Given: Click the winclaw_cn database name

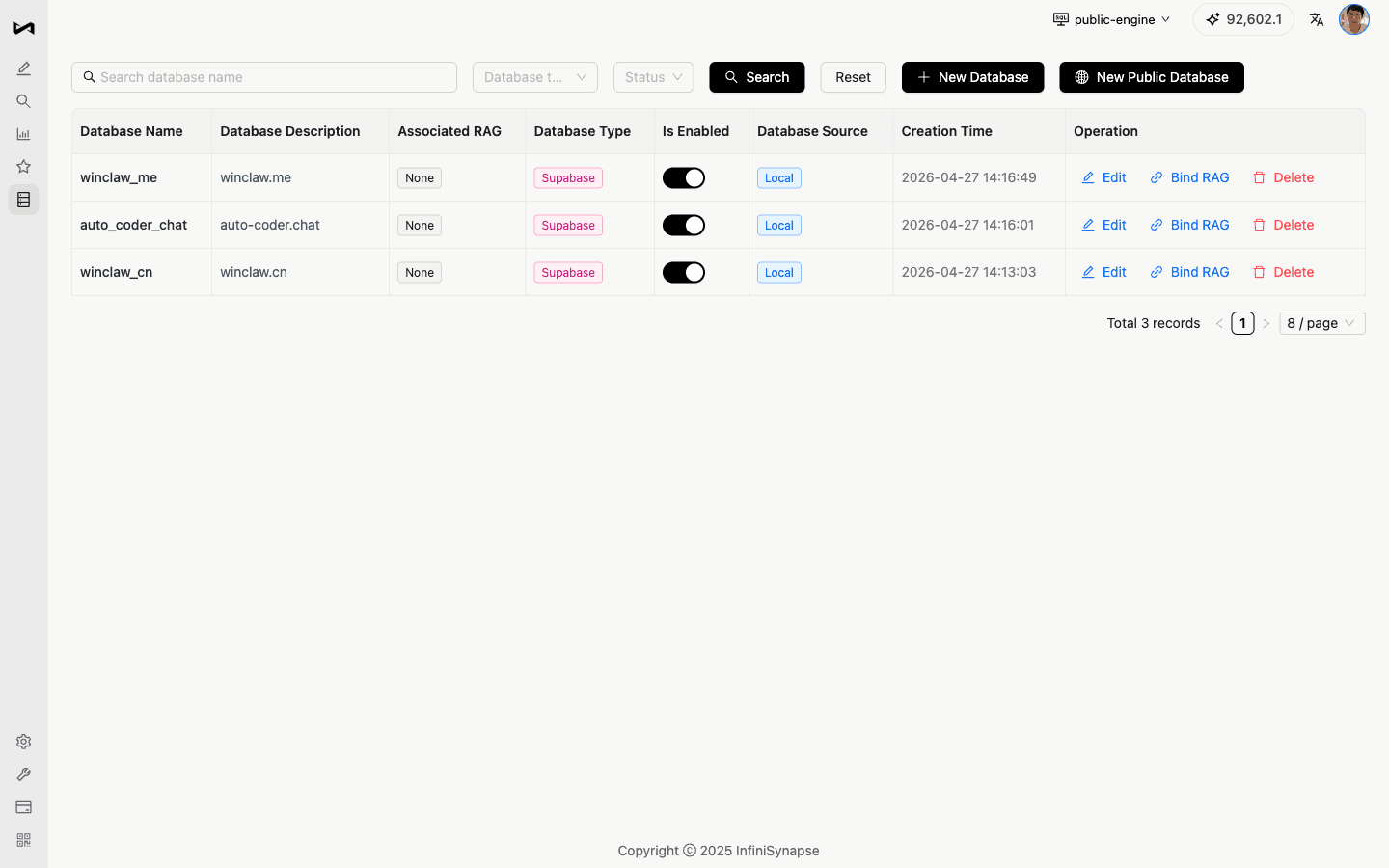Looking at the screenshot, I should [x=116, y=272].
